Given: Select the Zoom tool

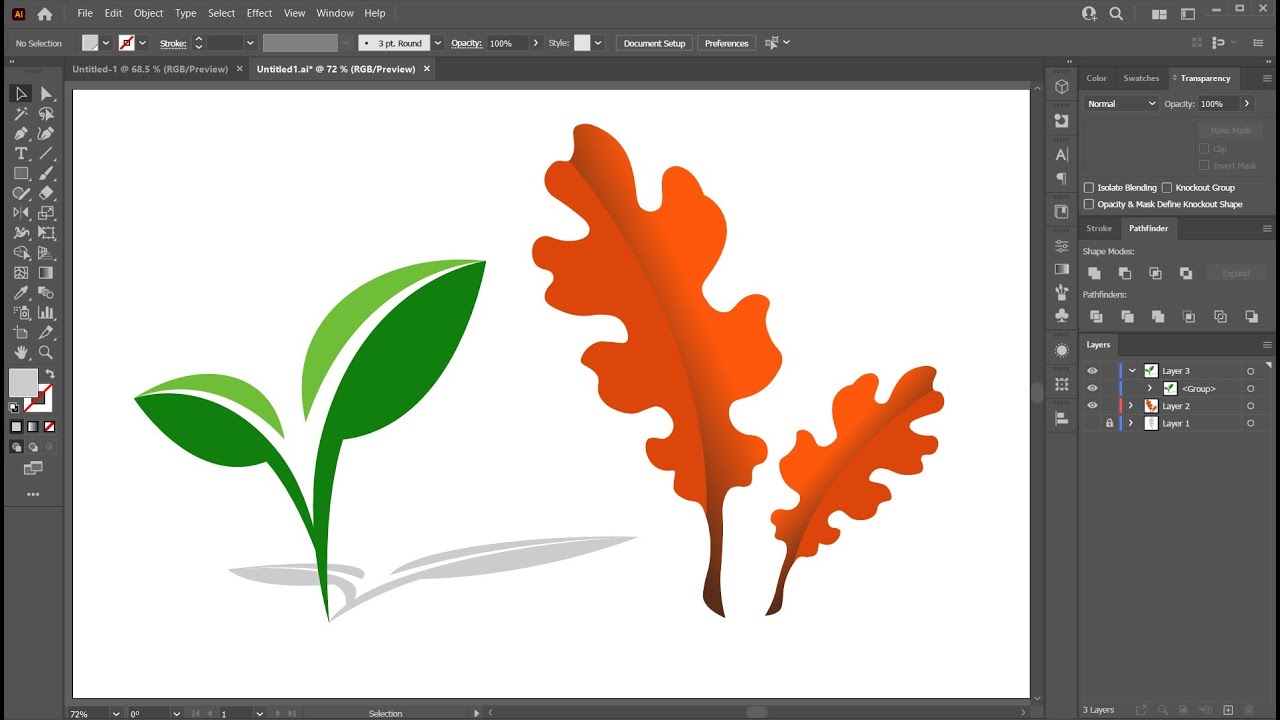Looking at the screenshot, I should 46,353.
